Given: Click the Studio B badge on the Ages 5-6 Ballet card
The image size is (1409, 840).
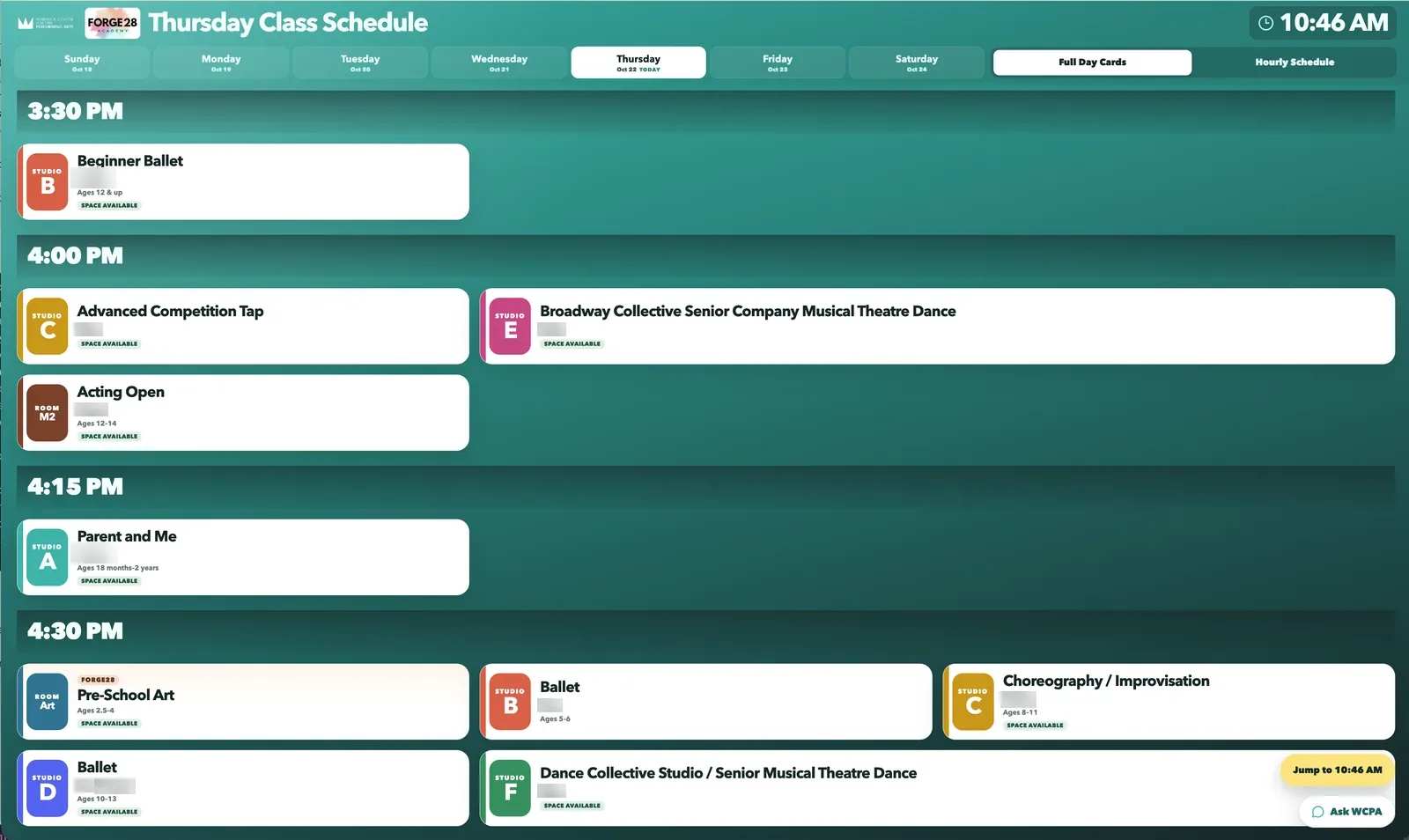Looking at the screenshot, I should (x=510, y=702).
